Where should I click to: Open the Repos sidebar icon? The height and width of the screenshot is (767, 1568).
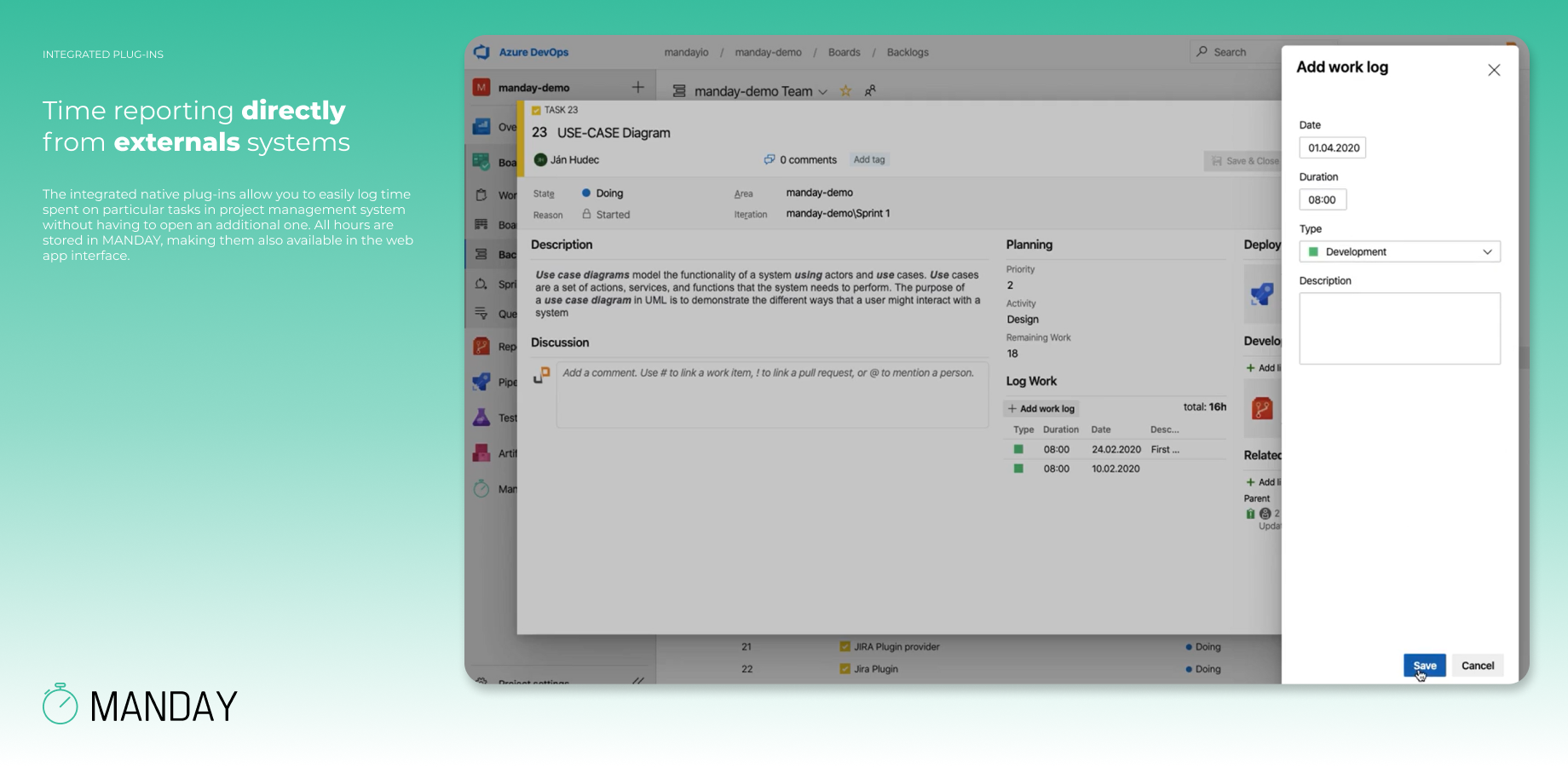481,346
